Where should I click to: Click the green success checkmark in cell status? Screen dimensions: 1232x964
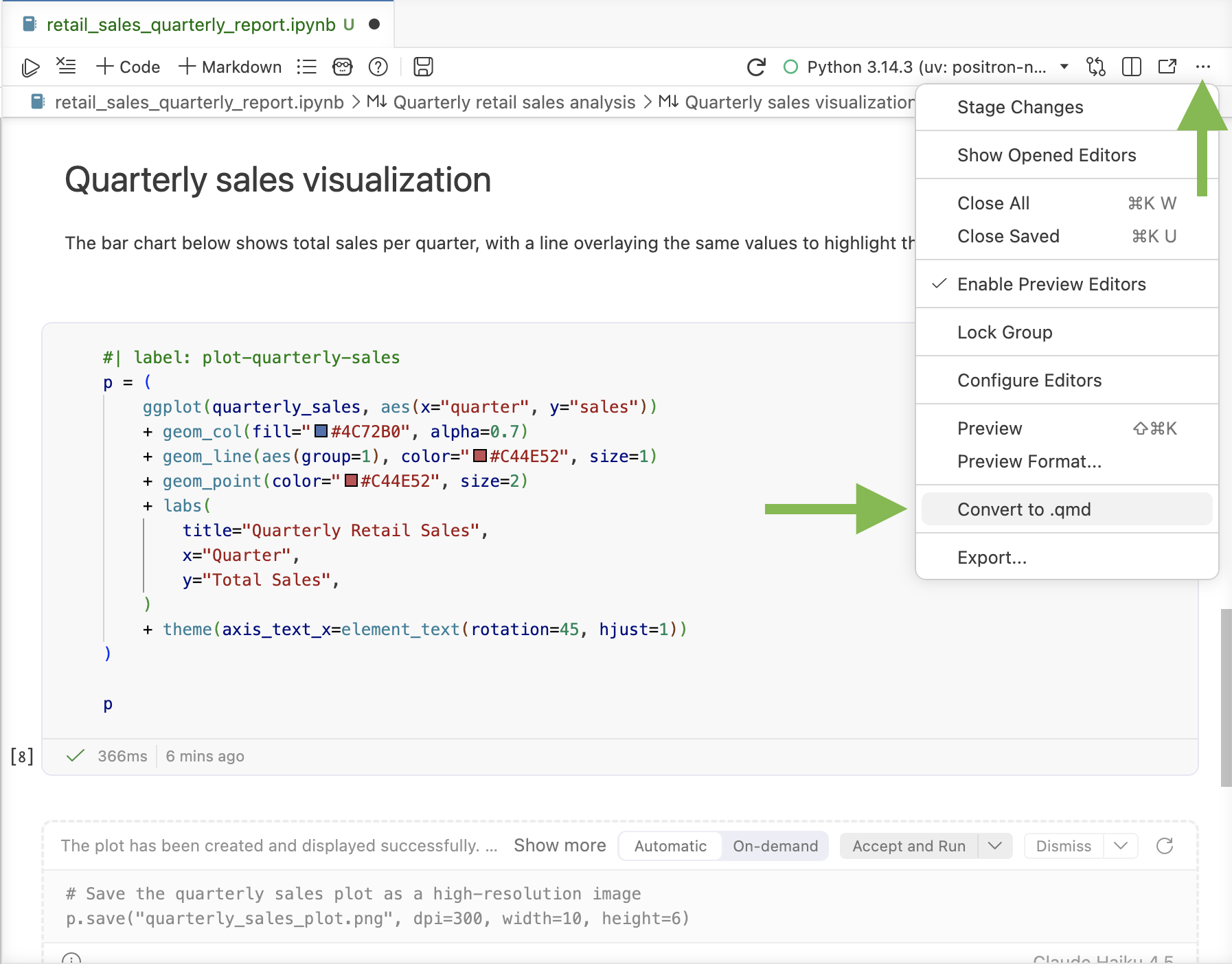pyautogui.click(x=76, y=756)
